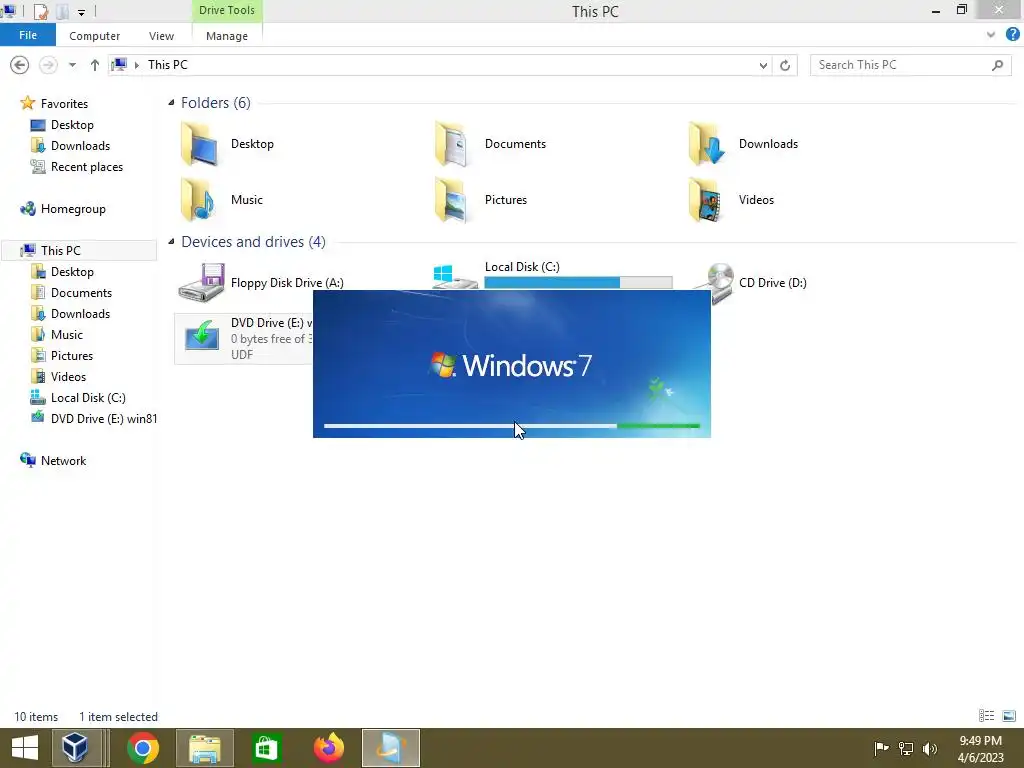Open Windows Store from taskbar
Screen dimensions: 1024x768
(x=266, y=748)
